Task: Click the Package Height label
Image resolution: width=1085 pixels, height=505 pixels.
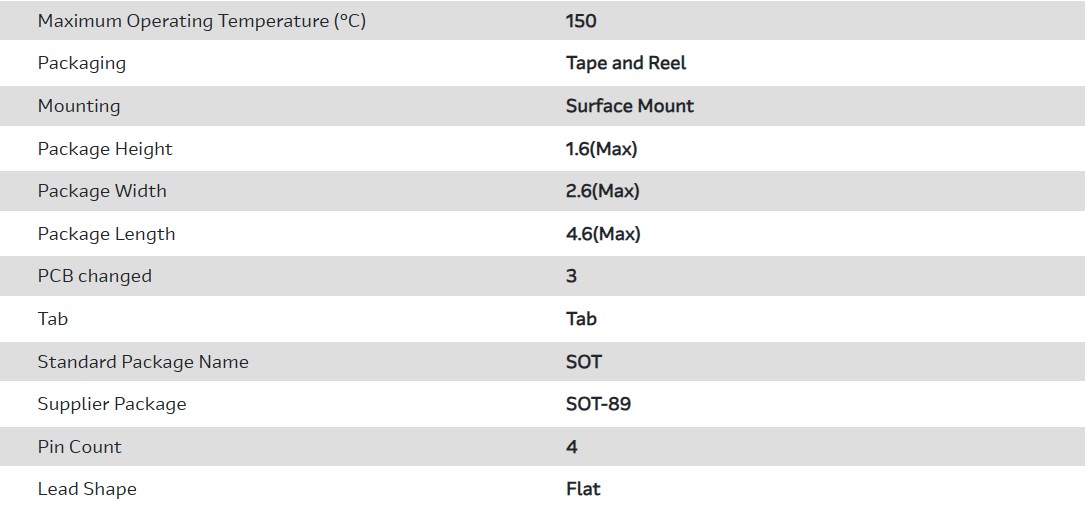Action: (x=105, y=149)
